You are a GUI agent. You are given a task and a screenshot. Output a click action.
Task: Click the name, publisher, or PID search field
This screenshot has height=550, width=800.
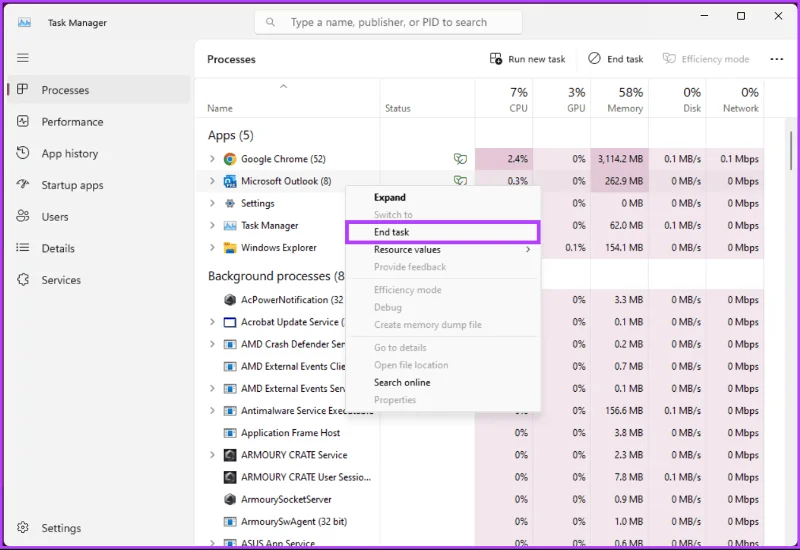388,22
